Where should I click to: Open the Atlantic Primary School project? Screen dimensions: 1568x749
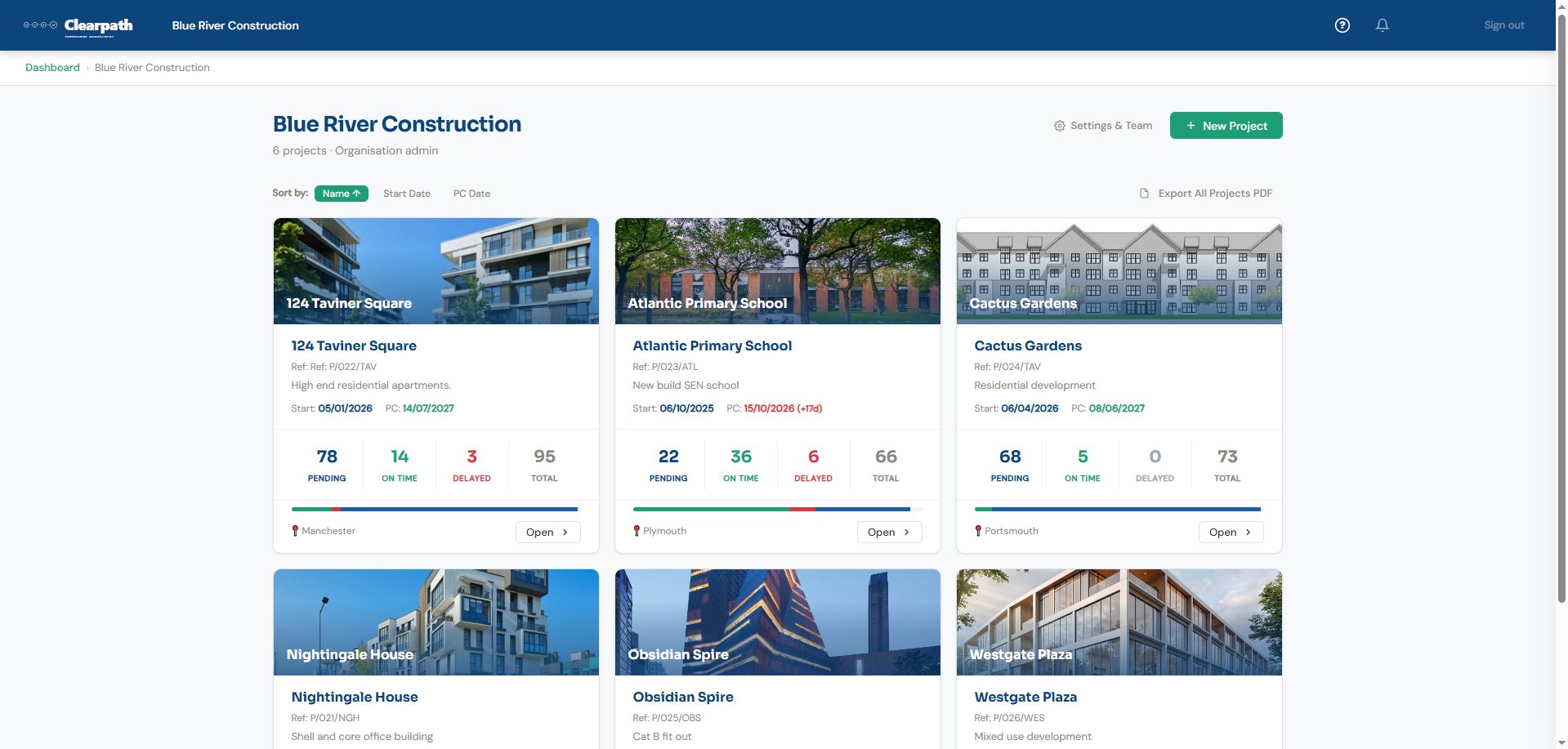[889, 532]
